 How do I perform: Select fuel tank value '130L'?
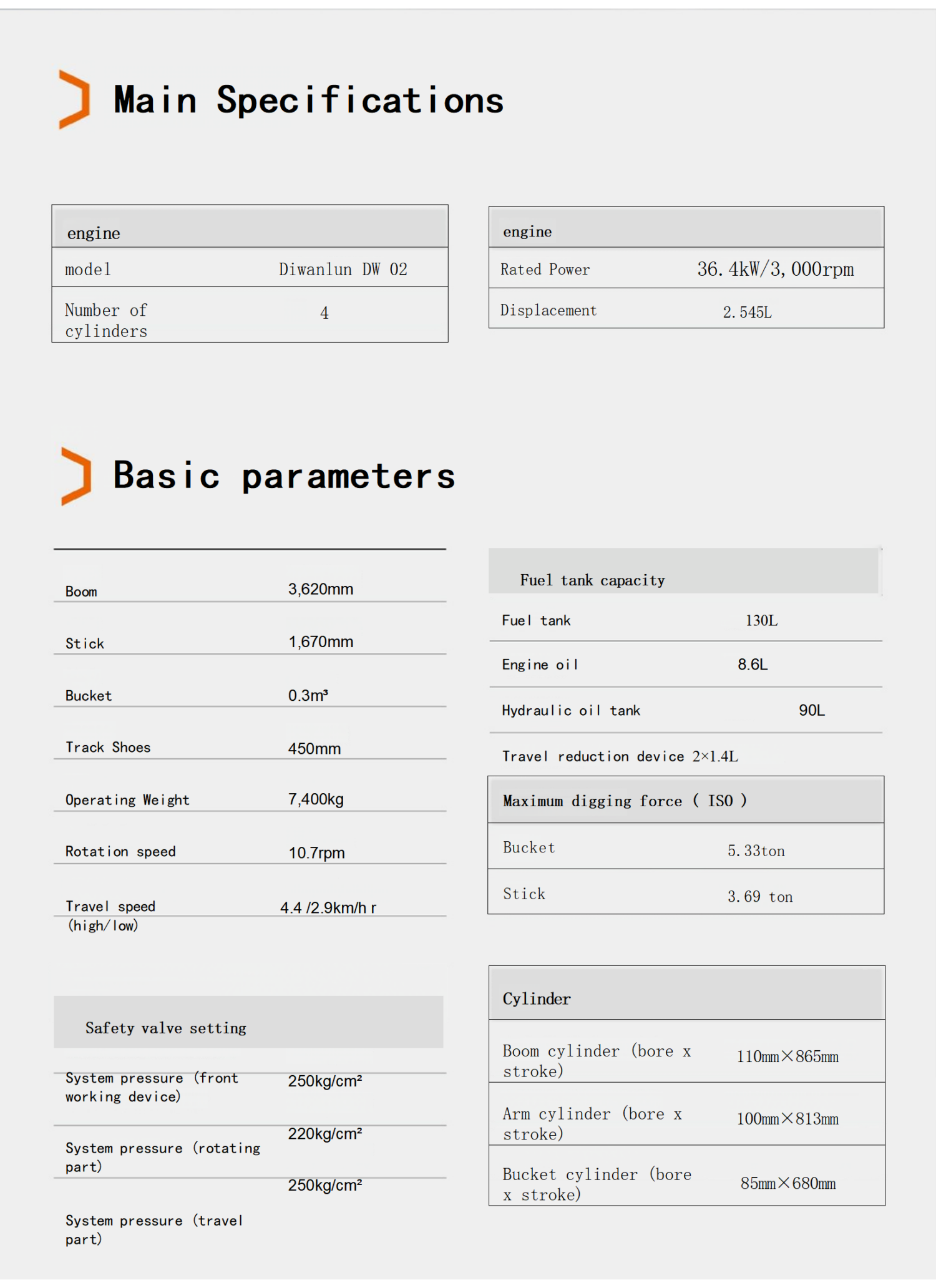(761, 620)
